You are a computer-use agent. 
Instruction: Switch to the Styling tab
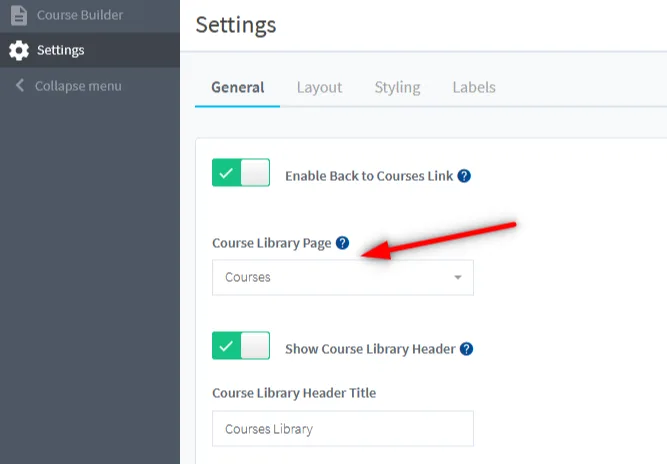tap(397, 87)
